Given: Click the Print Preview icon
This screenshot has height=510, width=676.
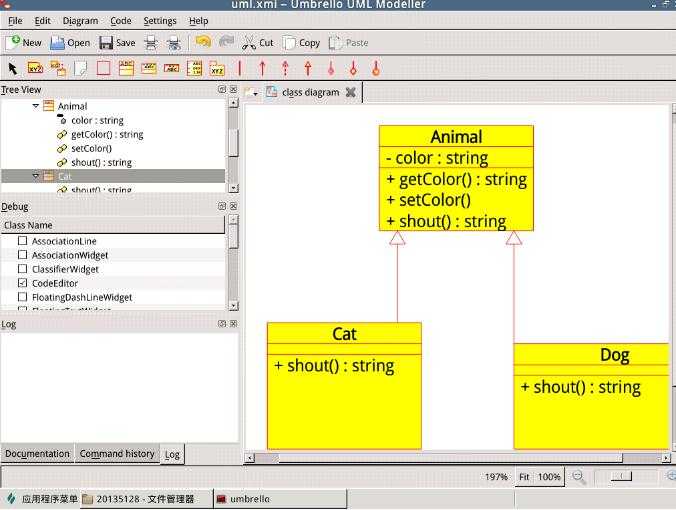Looking at the screenshot, I should coord(174,43).
